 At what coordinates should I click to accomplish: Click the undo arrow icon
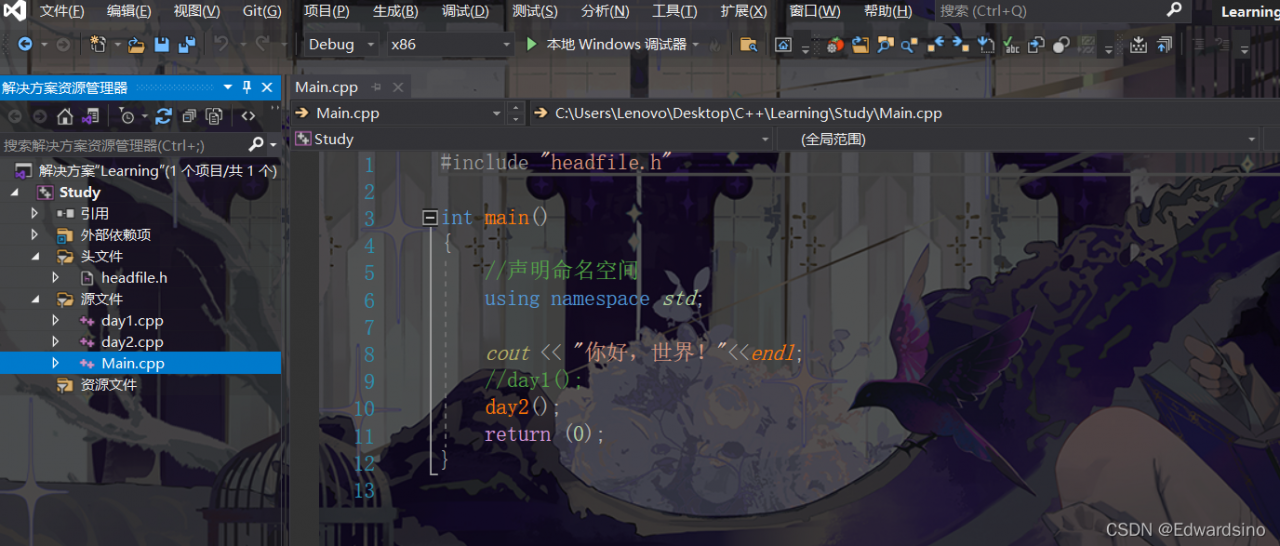coord(221,45)
